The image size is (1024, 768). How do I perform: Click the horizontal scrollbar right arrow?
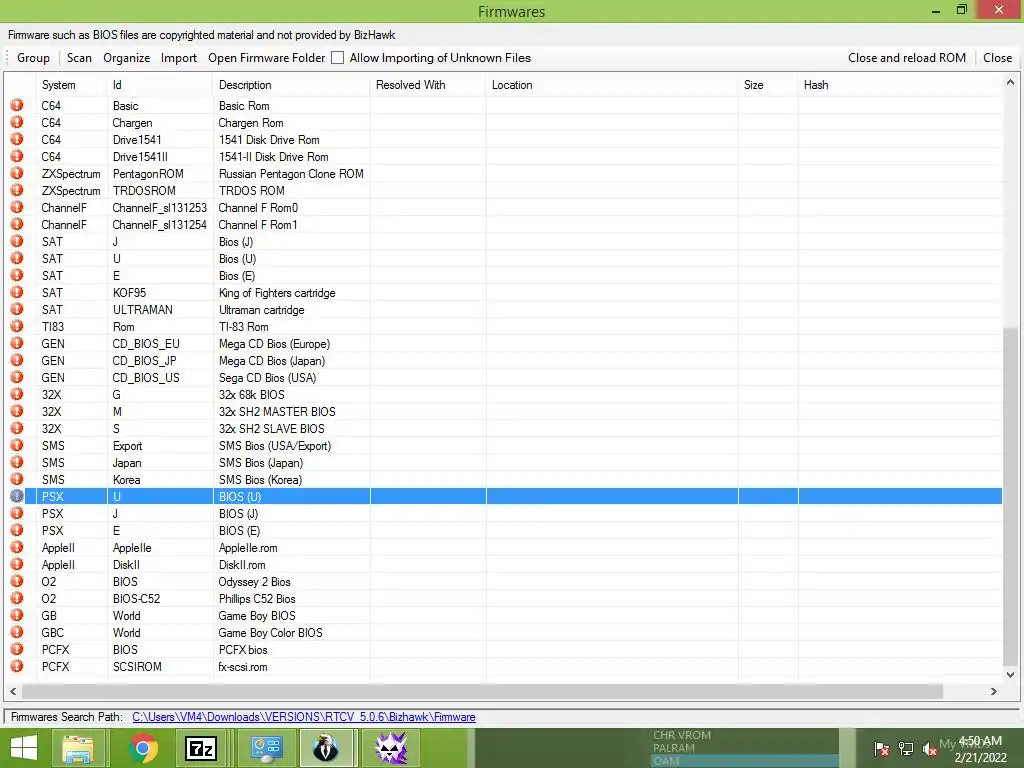point(993,691)
